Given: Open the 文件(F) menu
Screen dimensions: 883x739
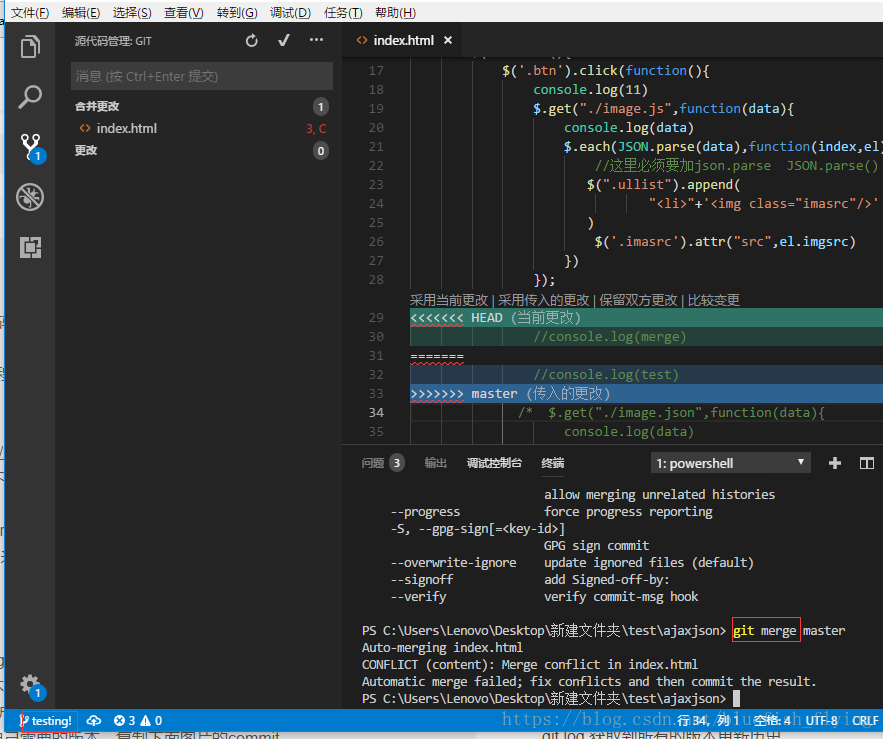Looking at the screenshot, I should click(x=30, y=12).
